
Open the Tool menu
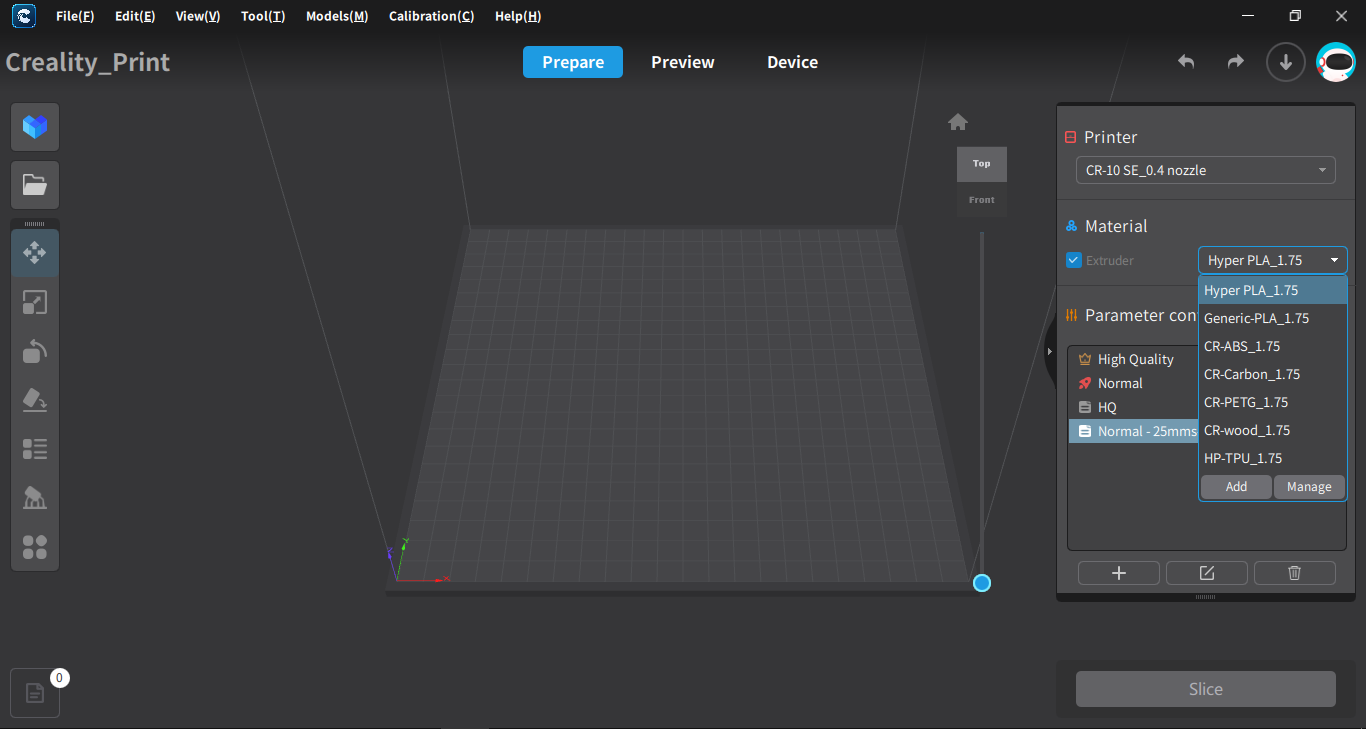click(x=263, y=16)
